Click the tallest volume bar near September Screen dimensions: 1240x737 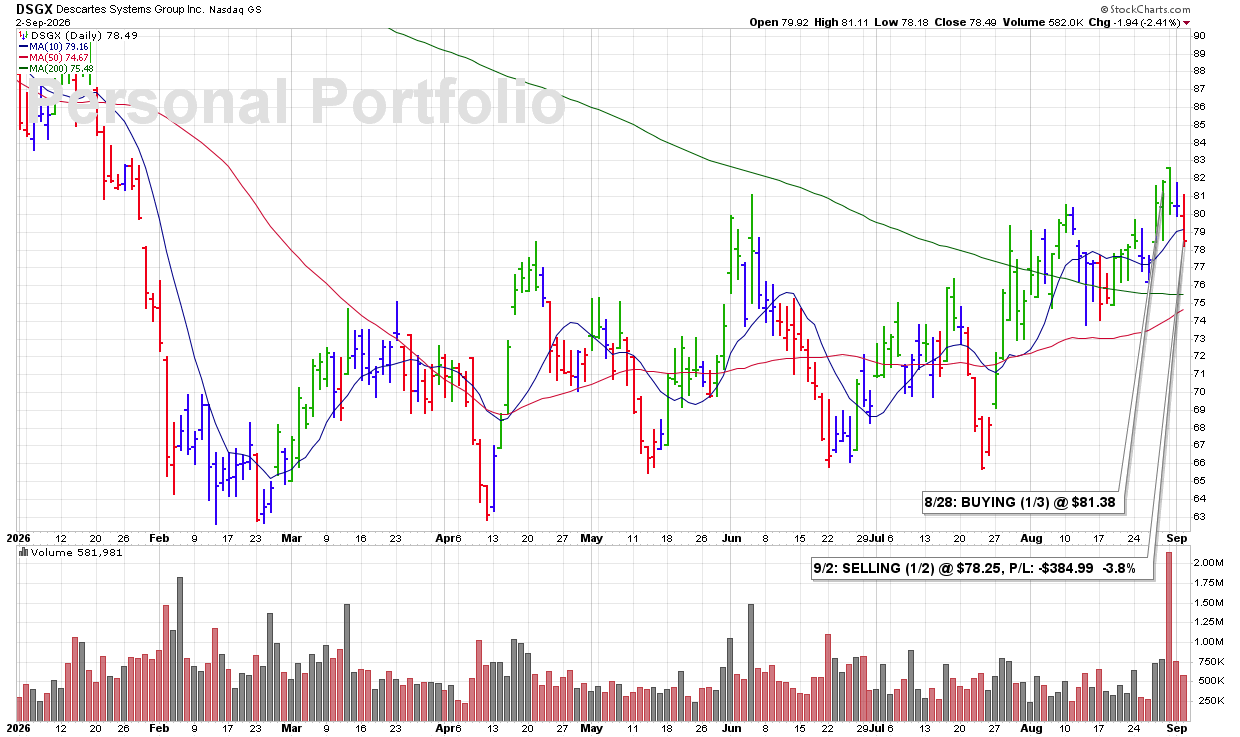click(x=1169, y=636)
